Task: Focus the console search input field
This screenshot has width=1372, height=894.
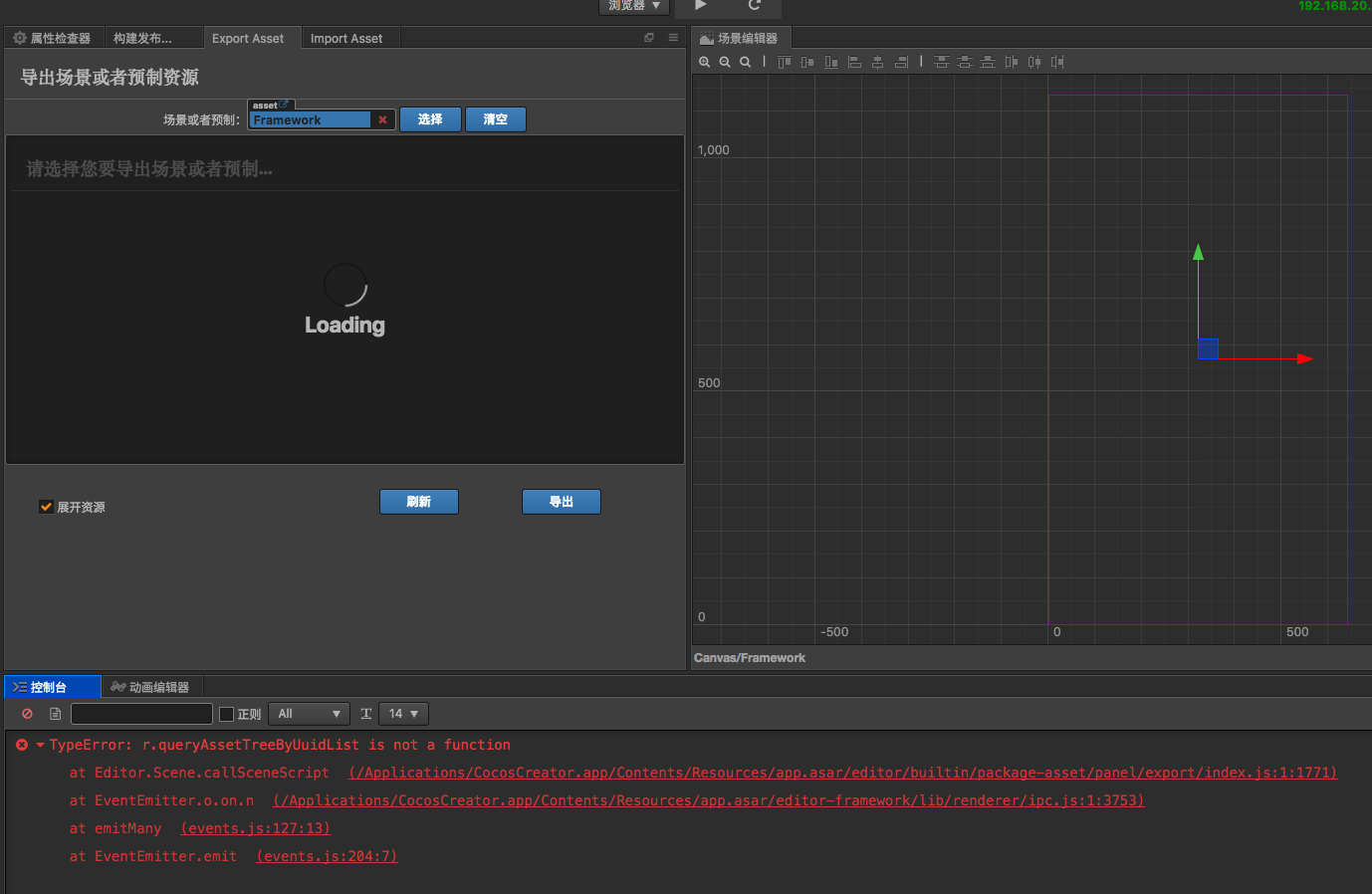Action: (x=141, y=714)
